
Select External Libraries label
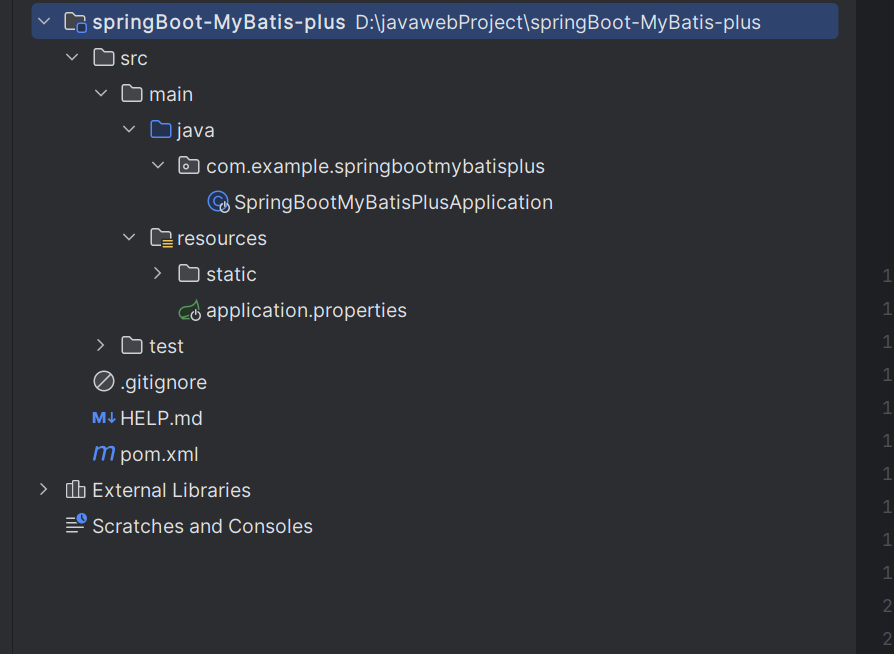click(x=172, y=490)
